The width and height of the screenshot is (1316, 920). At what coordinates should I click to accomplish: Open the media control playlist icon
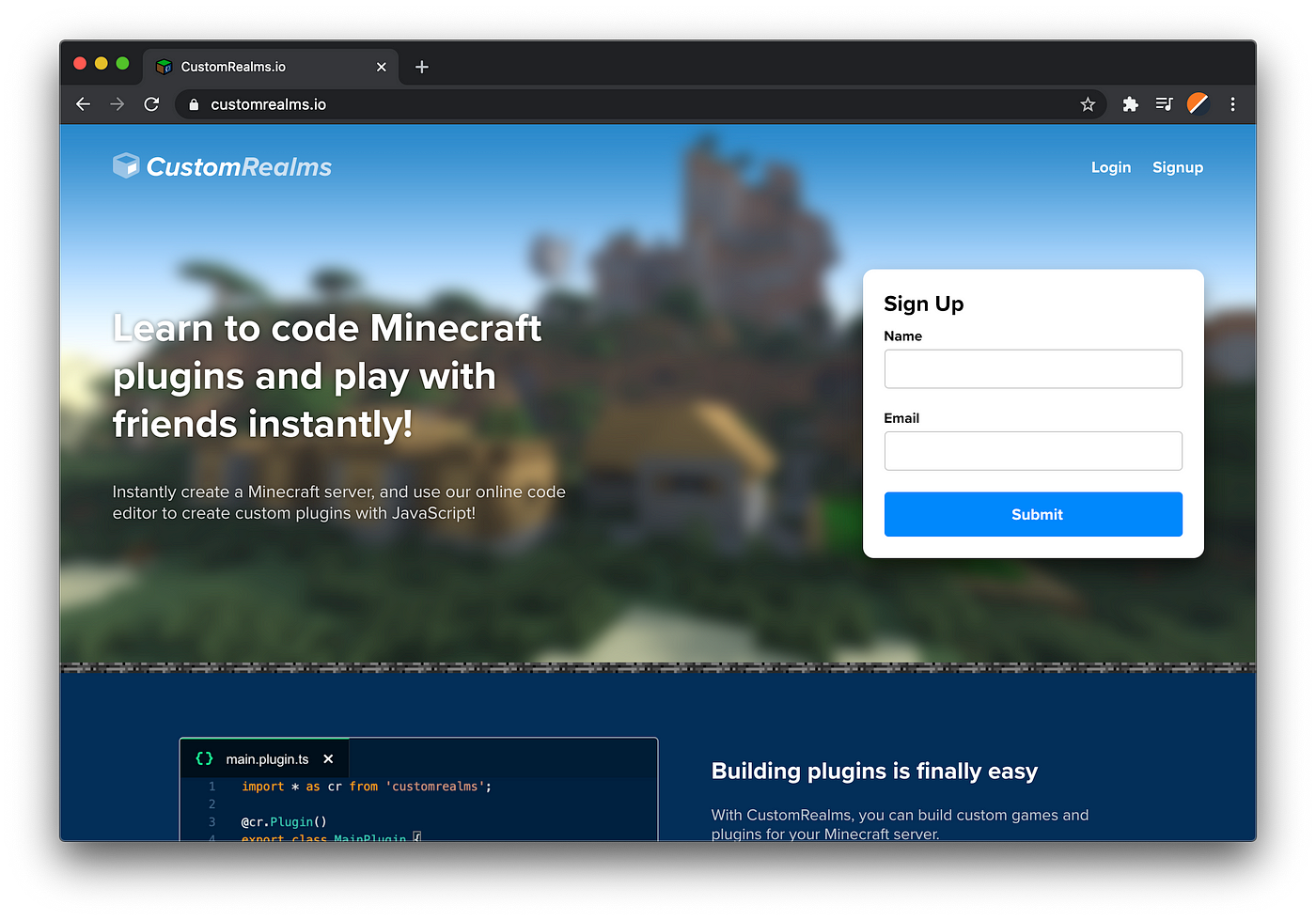1164,104
